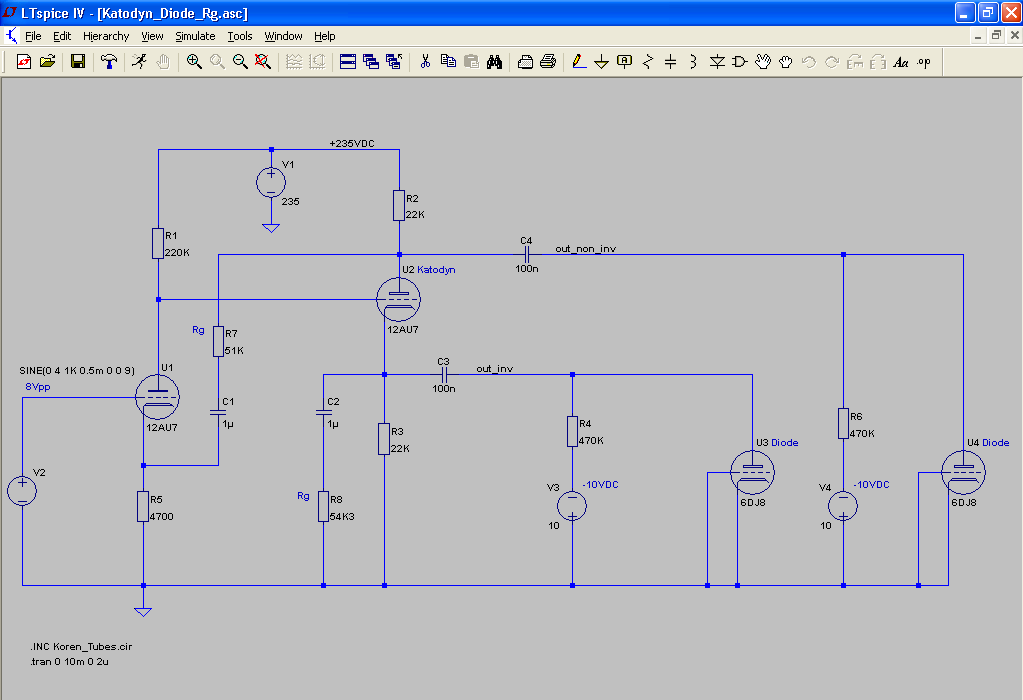Click the Aa Text tool
This screenshot has height=700, width=1023.
coord(901,62)
